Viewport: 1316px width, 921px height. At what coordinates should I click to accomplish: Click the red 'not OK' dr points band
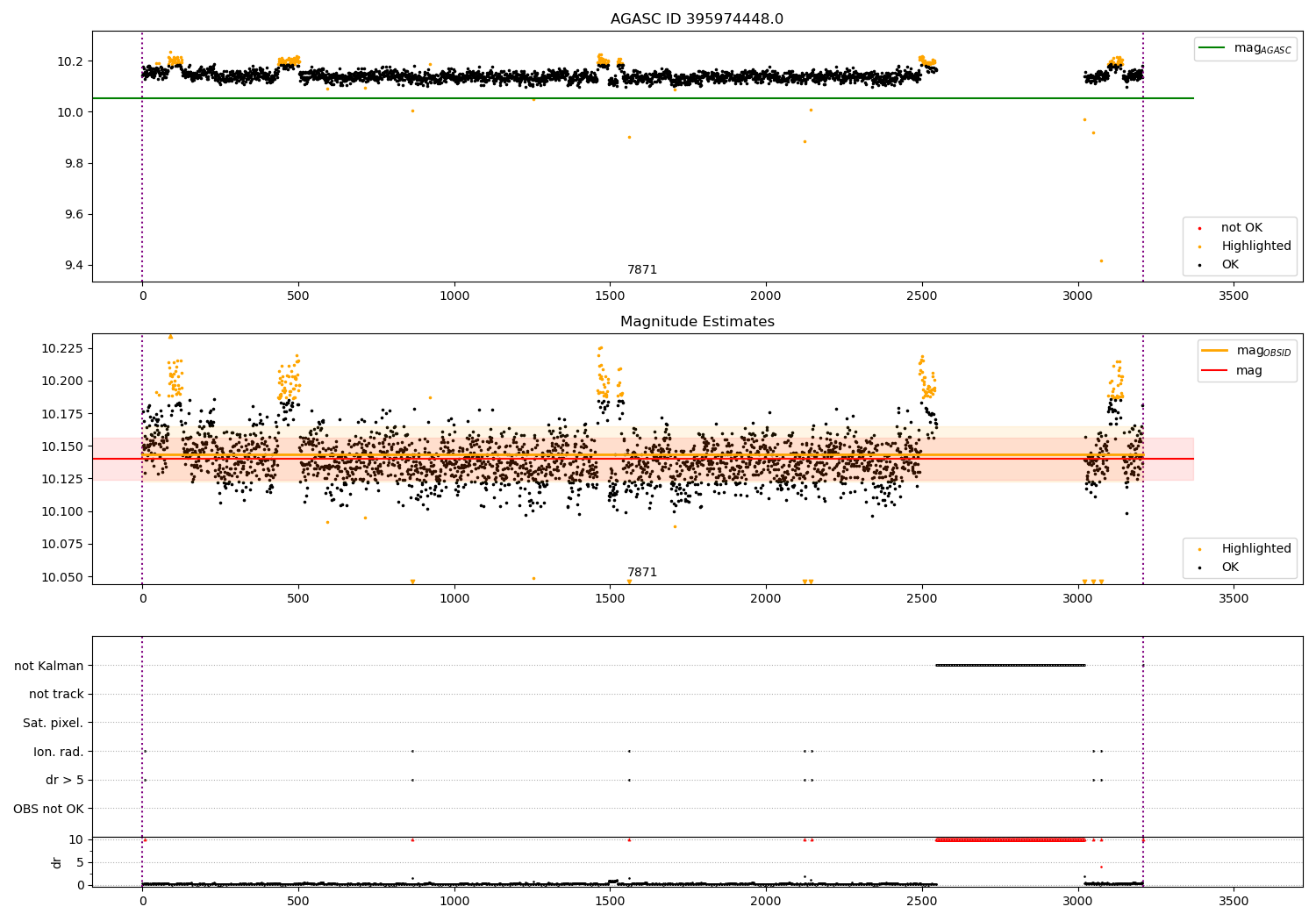[x=1011, y=839]
